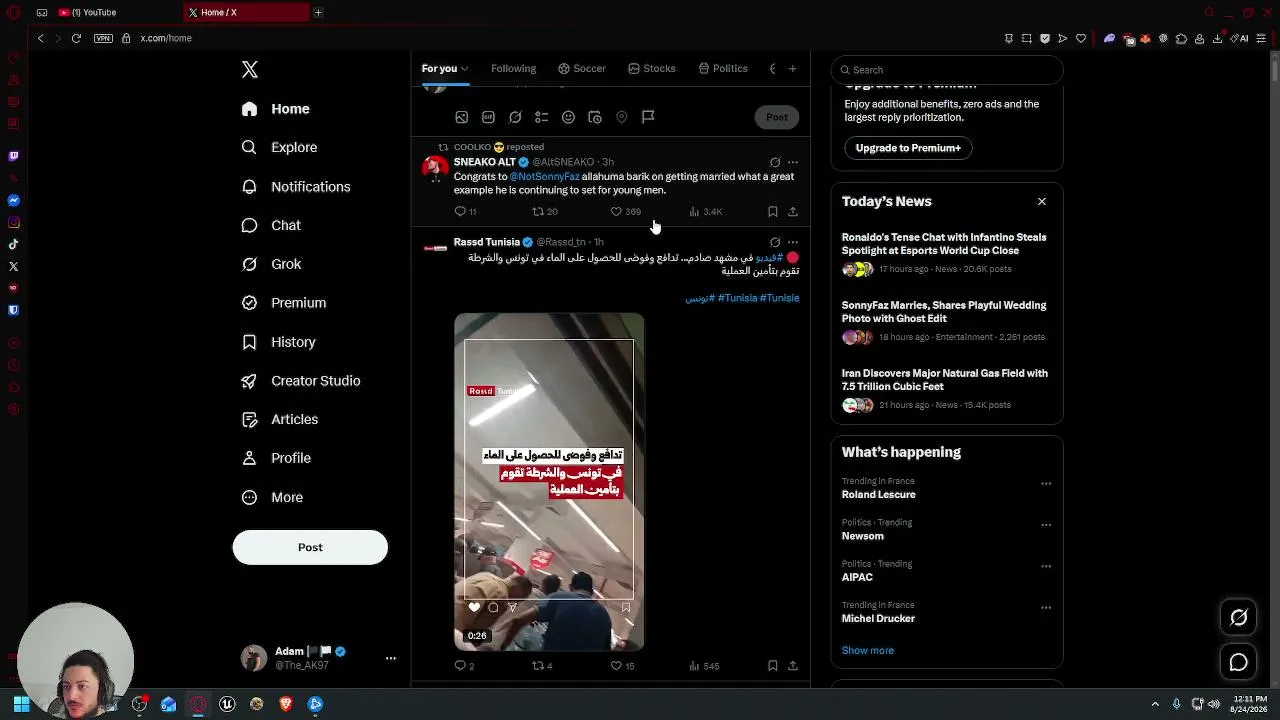1280x720 pixels.
Task: Go to the History page
Action: (x=279, y=342)
